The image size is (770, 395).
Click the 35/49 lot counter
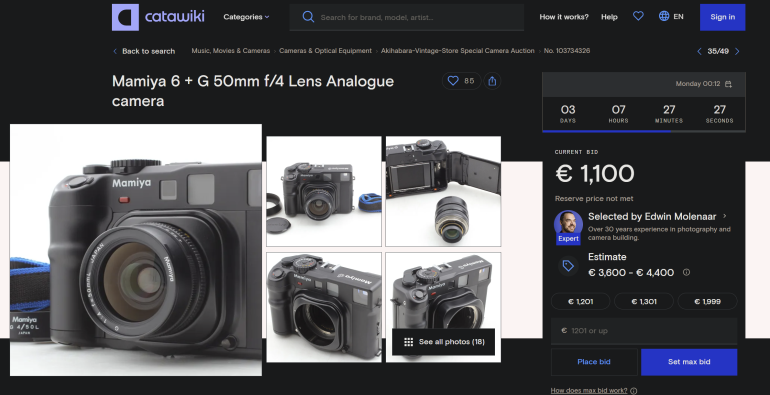click(718, 51)
